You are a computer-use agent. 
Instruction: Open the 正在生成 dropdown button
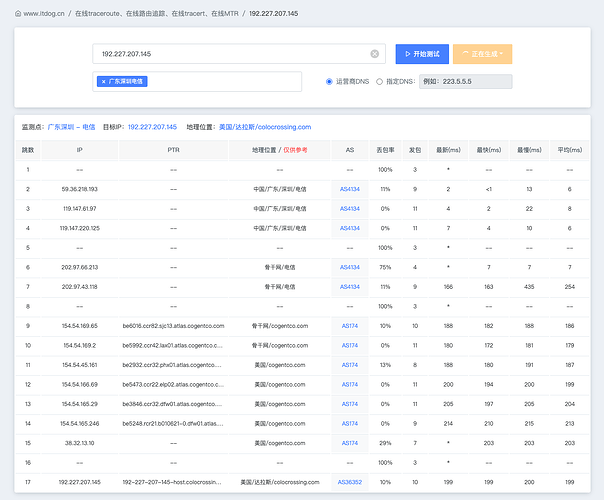click(x=483, y=54)
